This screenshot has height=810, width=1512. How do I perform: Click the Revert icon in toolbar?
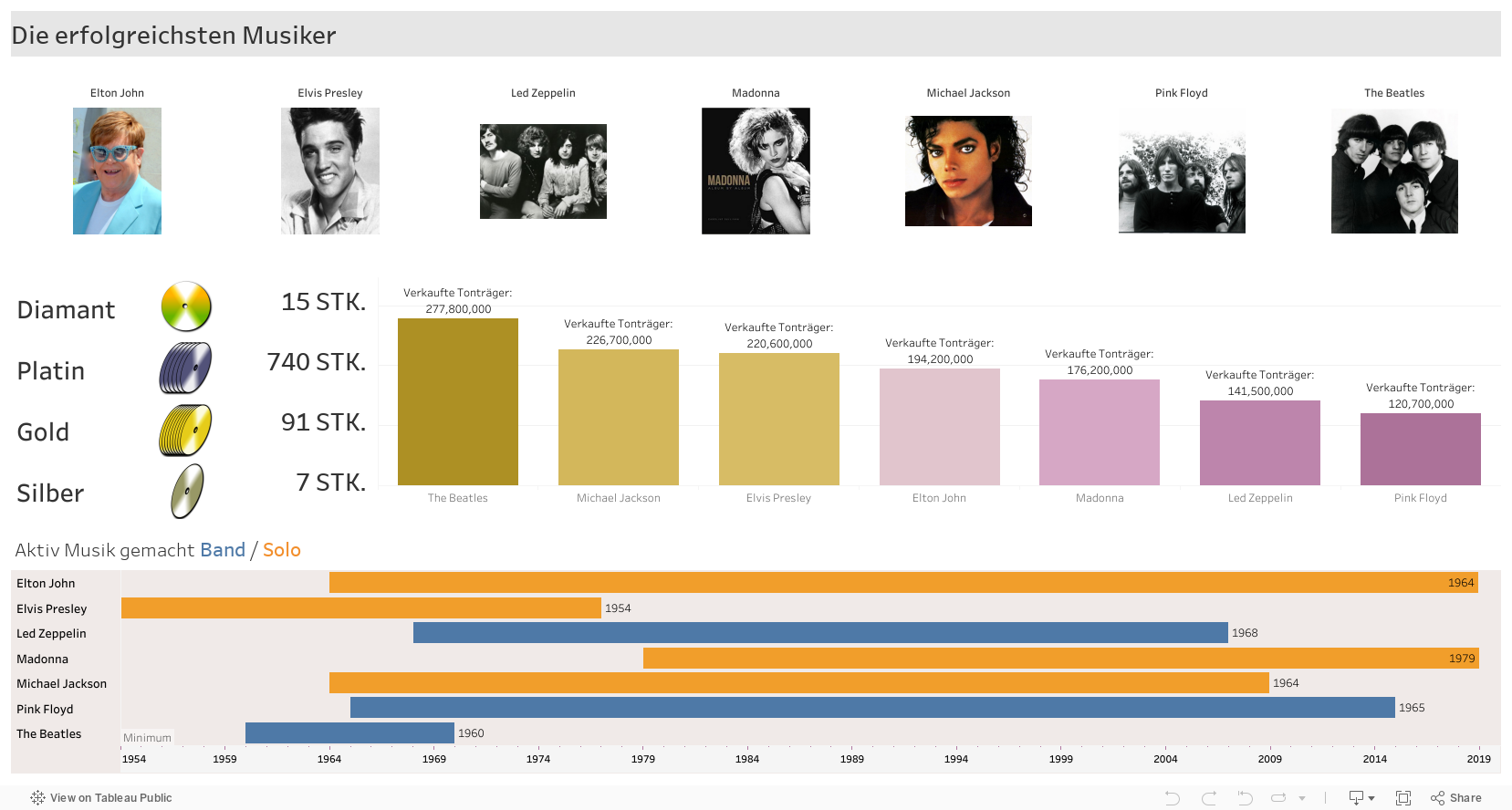1245,798
